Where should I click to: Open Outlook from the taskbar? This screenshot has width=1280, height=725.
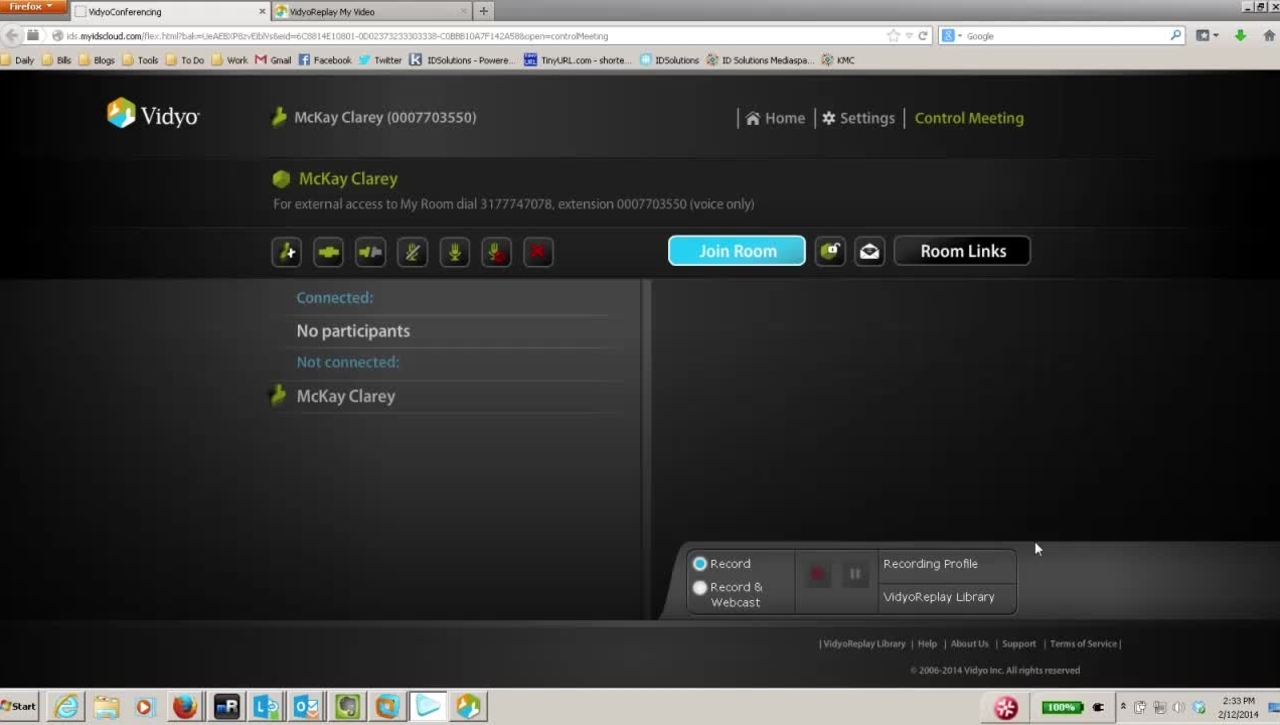tap(306, 707)
